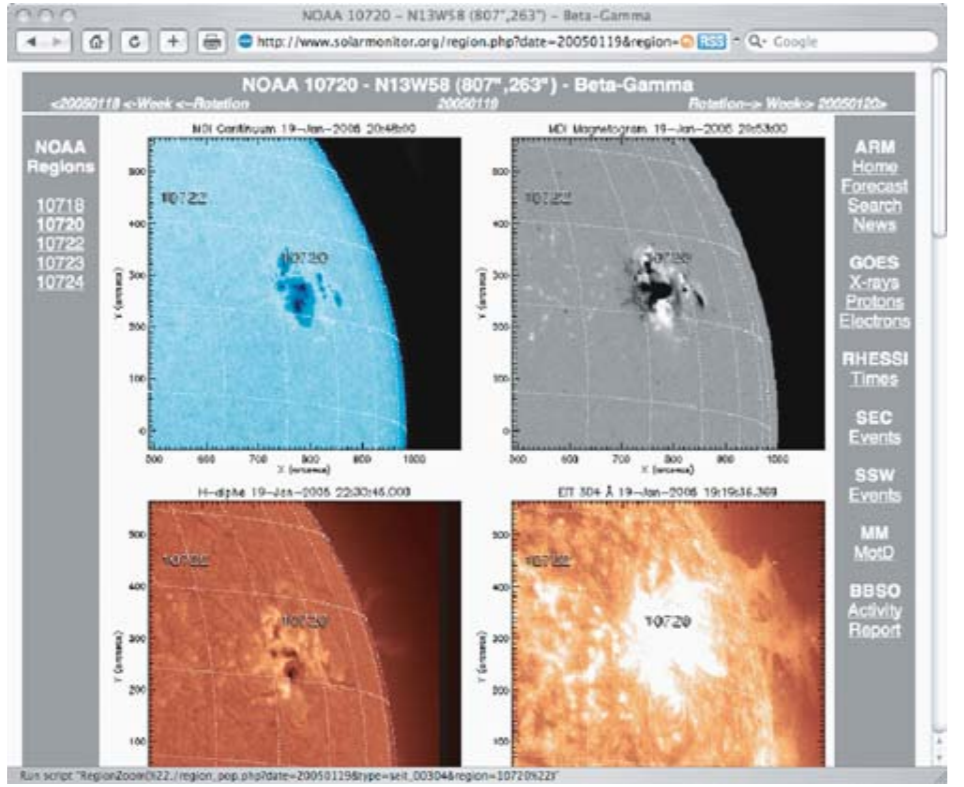Open the ARM Forecast link

point(874,186)
